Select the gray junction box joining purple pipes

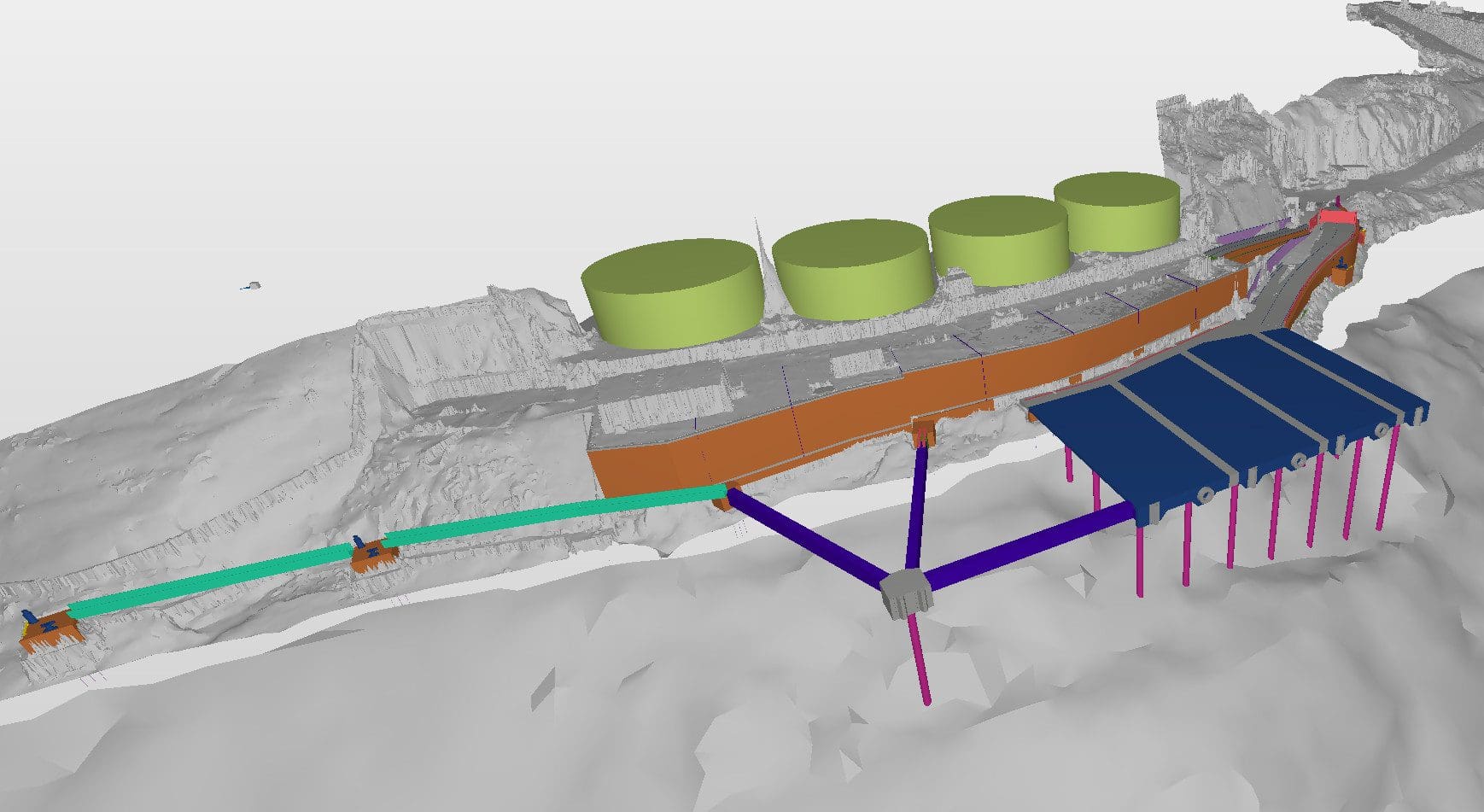click(x=906, y=593)
